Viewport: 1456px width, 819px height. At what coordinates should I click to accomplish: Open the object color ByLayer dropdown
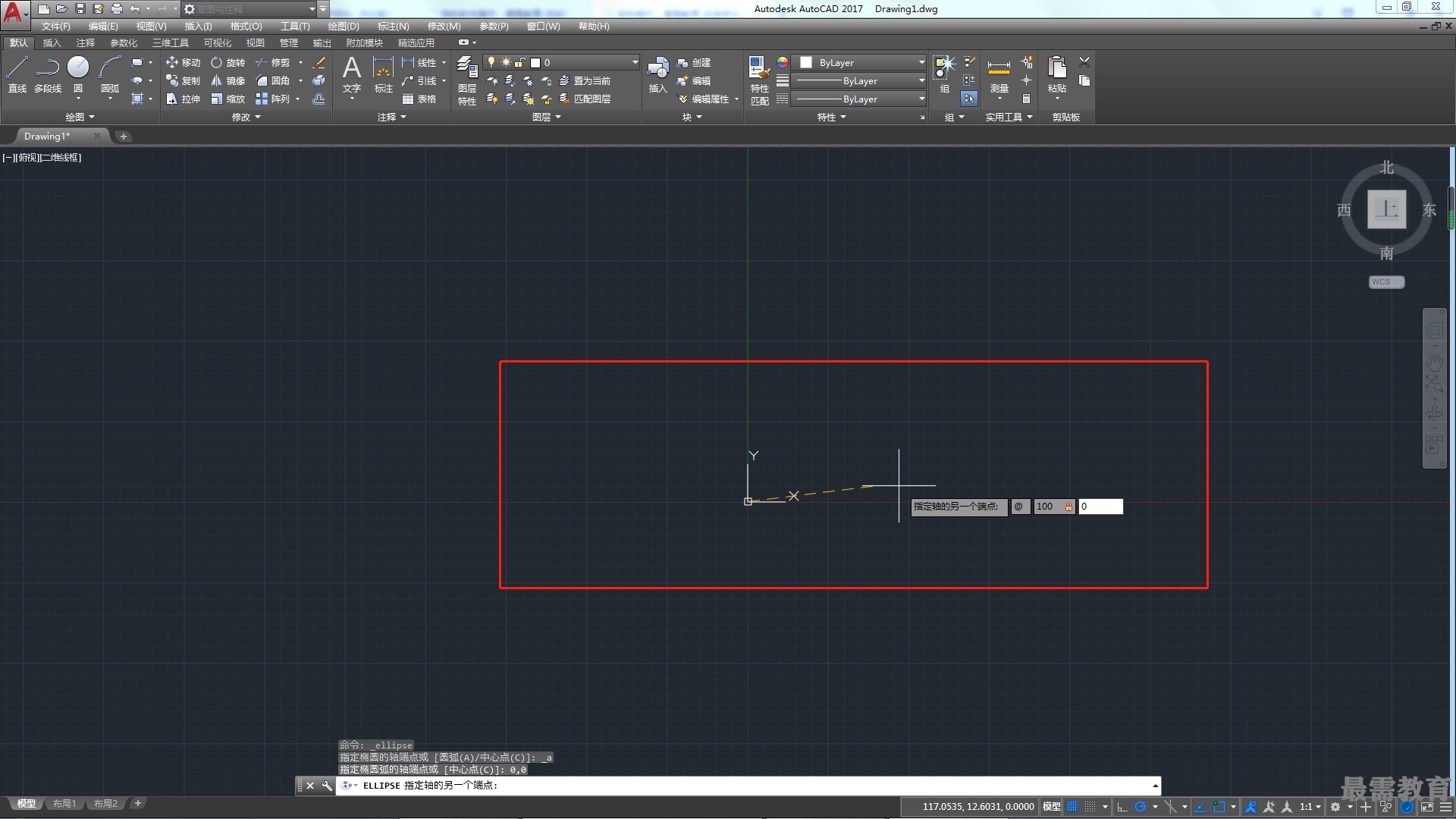click(860, 63)
